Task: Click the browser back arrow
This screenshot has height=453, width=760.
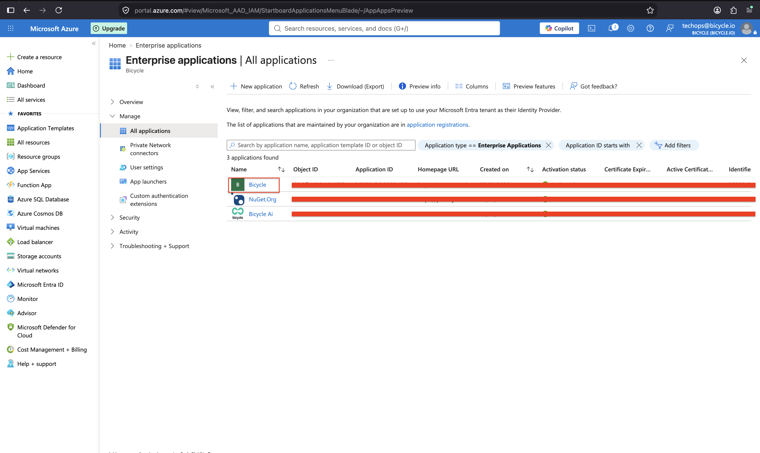Action: [27, 10]
